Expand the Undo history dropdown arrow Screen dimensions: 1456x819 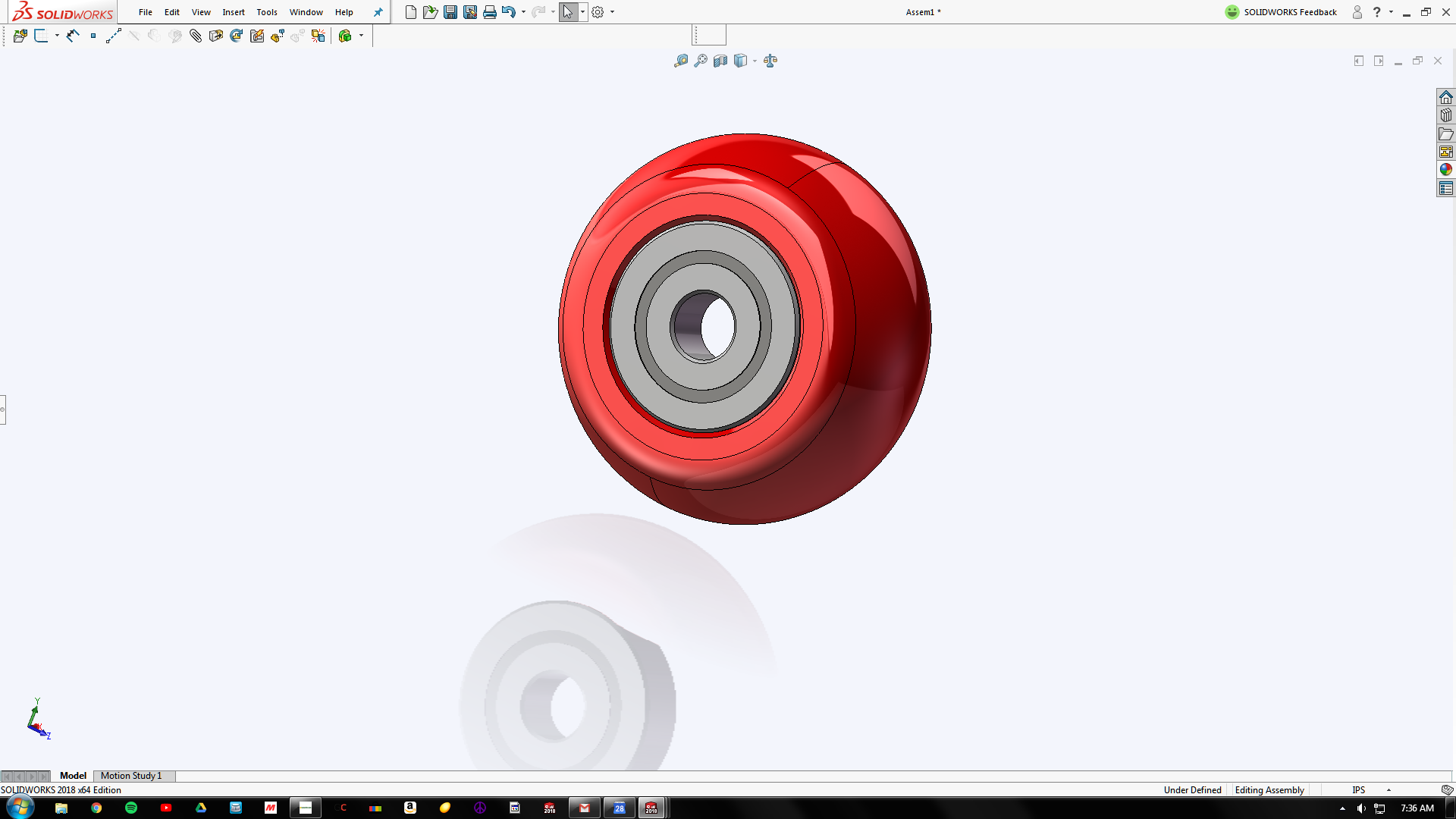(x=523, y=12)
